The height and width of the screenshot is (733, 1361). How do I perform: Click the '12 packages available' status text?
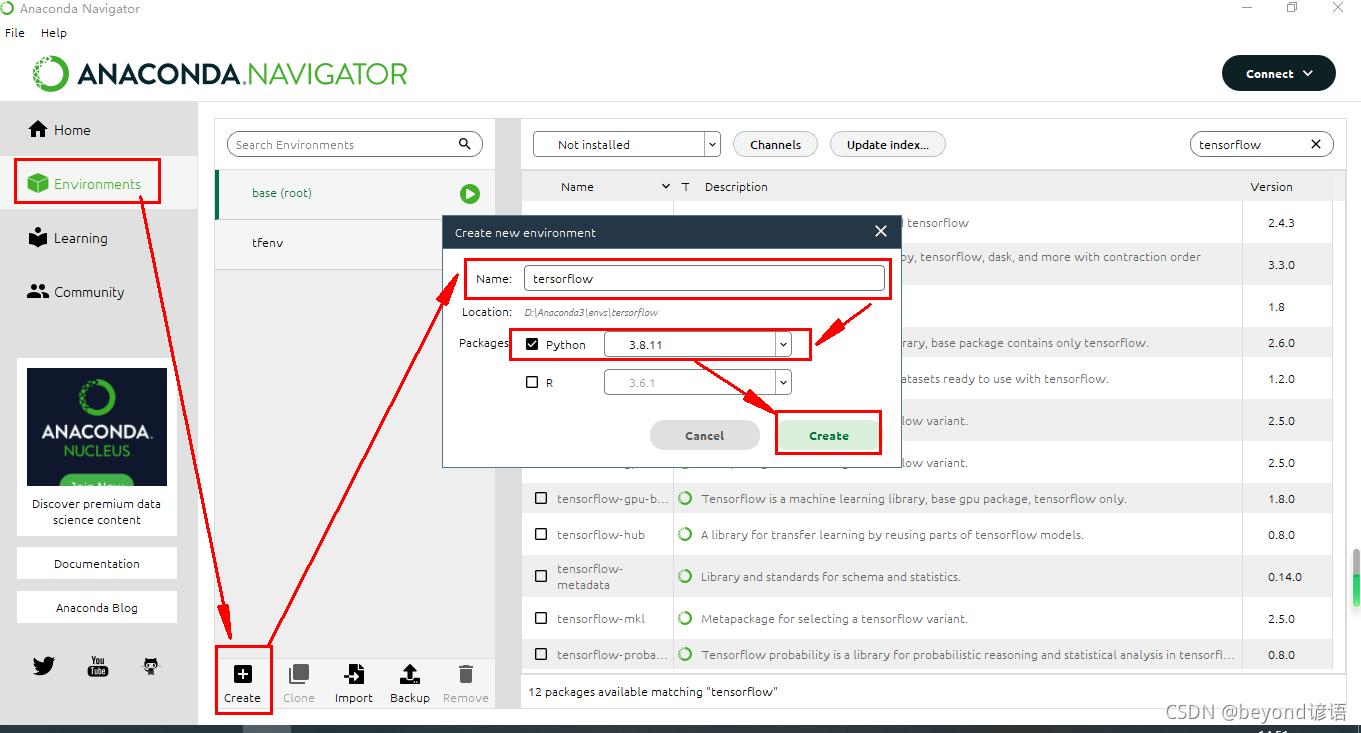pyautogui.click(x=653, y=692)
